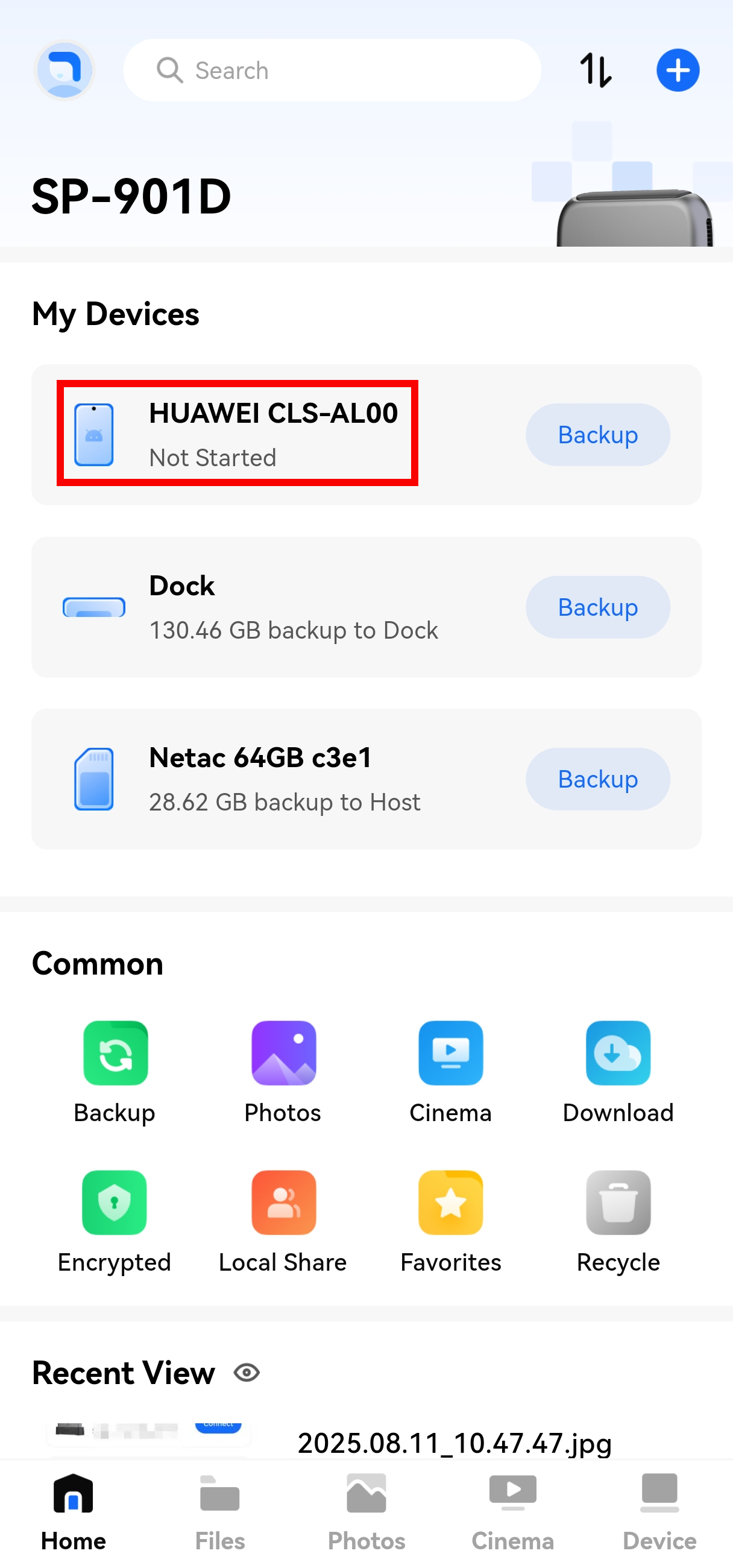Open recent file 2025.08.11_10.47.47.jpg
This screenshot has height=1568, width=733.
(454, 1443)
